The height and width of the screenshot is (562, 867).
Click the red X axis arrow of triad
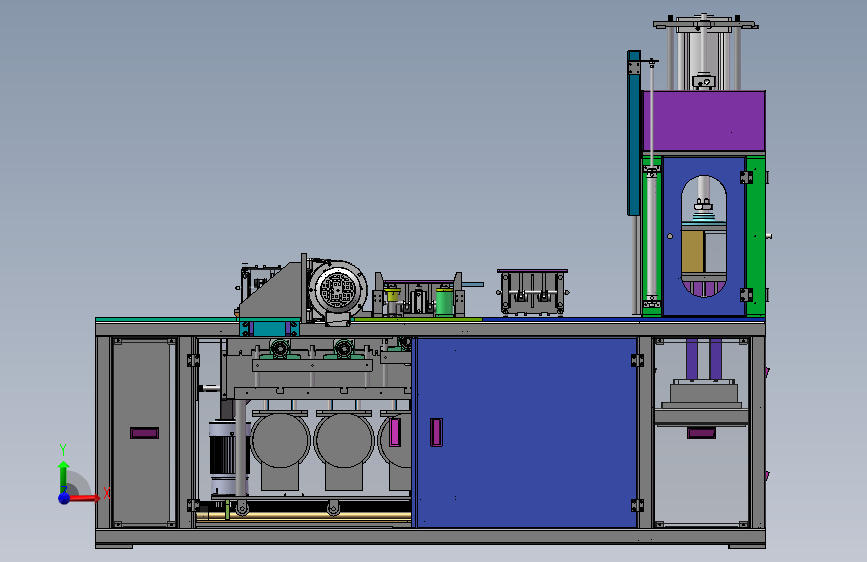(x=84, y=498)
